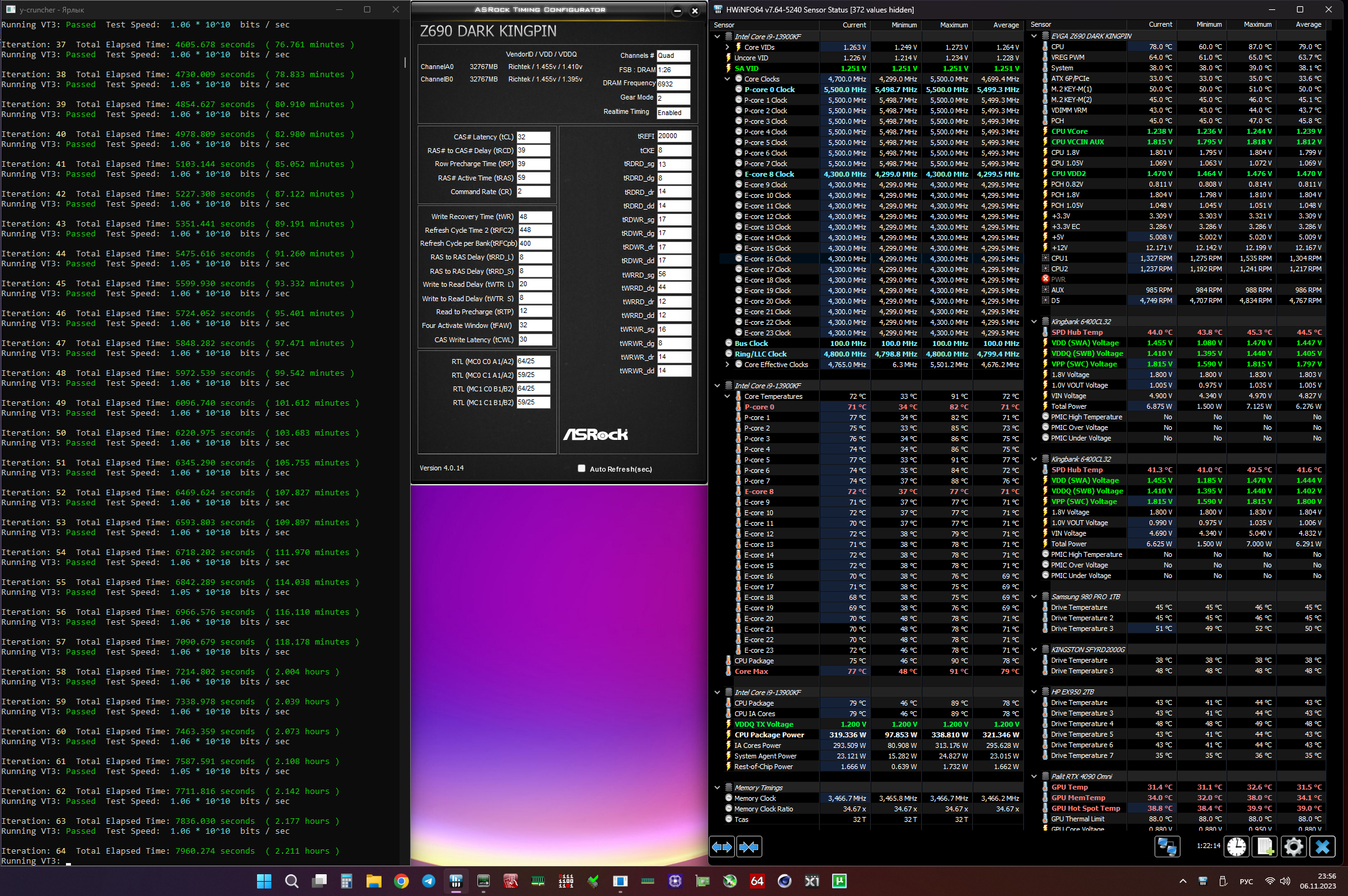Collapse Core Temperatures sensor group

727,396
